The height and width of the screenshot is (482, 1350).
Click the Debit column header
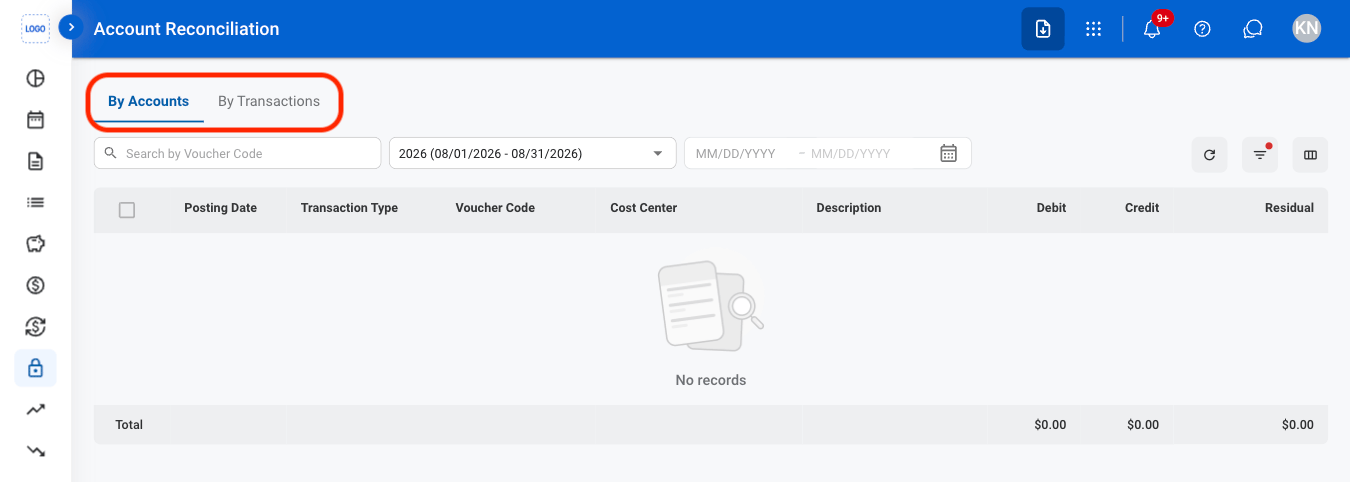click(x=1051, y=208)
